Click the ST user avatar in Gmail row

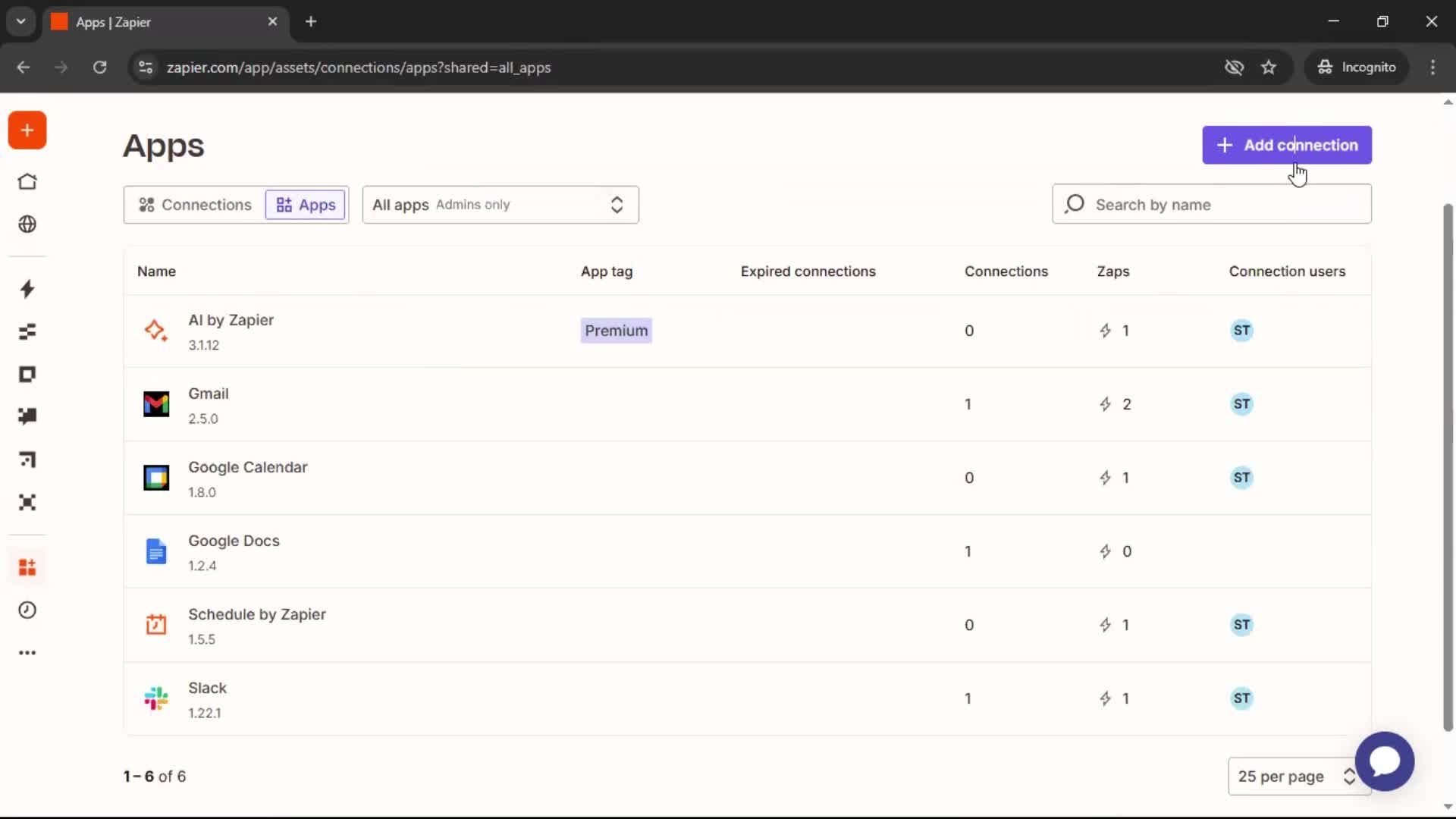(x=1241, y=404)
